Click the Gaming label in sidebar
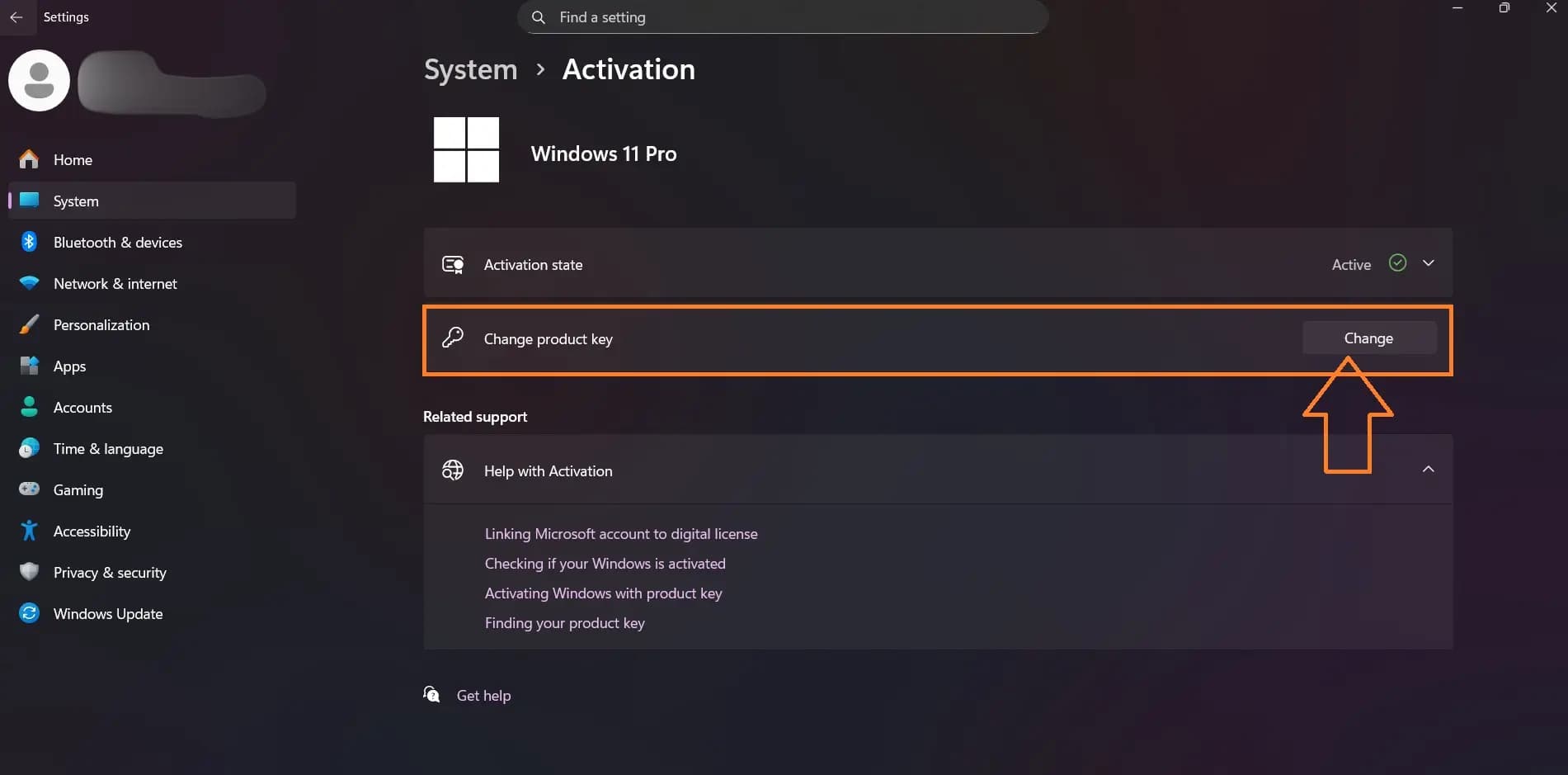This screenshot has width=1568, height=775. click(x=78, y=490)
